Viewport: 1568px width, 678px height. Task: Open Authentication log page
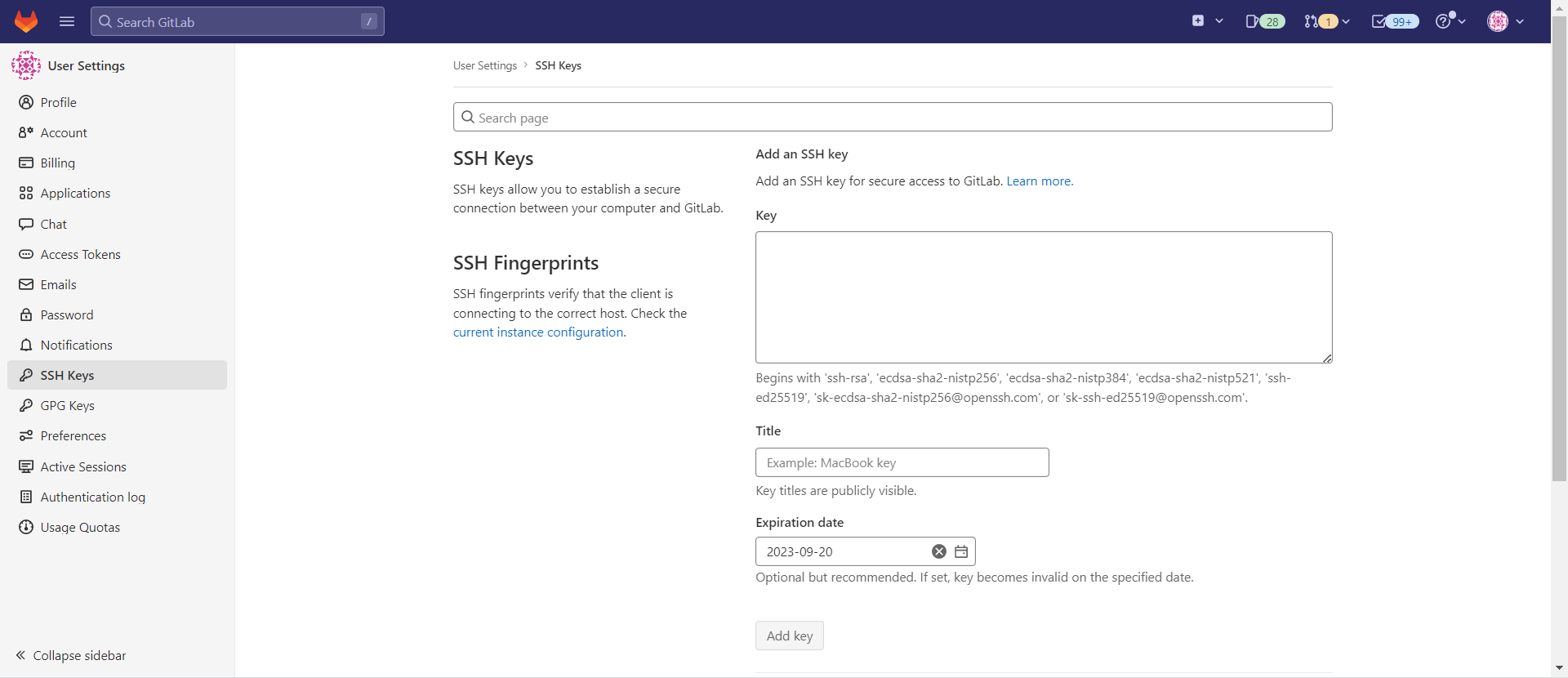(118, 497)
